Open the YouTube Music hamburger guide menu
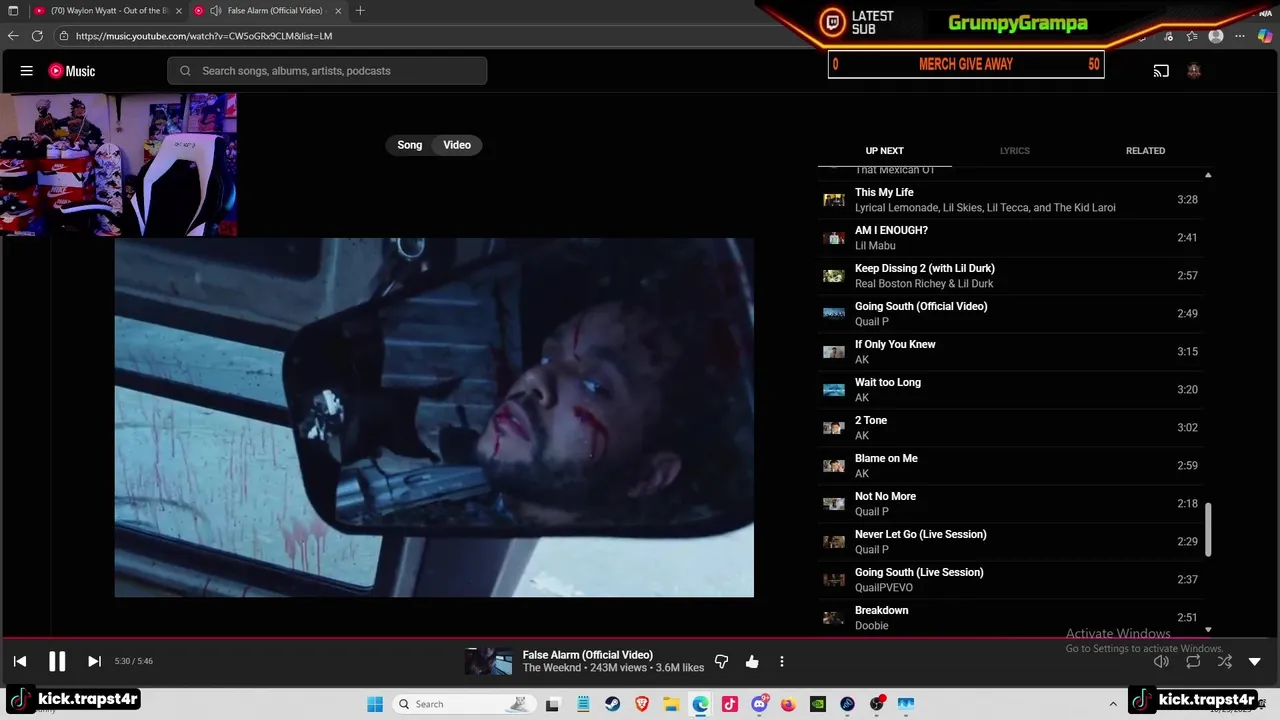The image size is (1280, 720). point(27,71)
